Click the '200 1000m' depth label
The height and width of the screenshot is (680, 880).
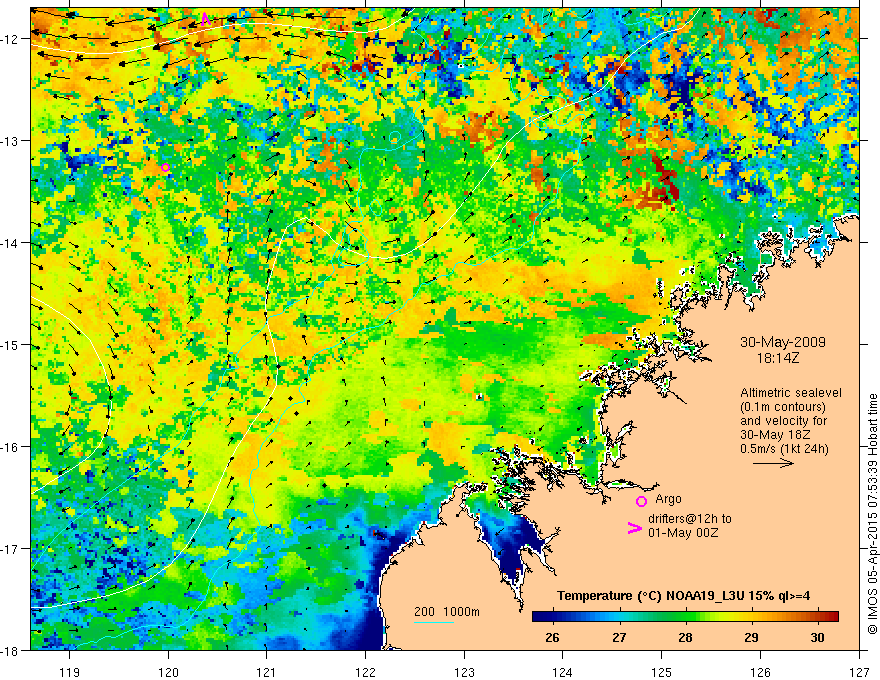(447, 612)
